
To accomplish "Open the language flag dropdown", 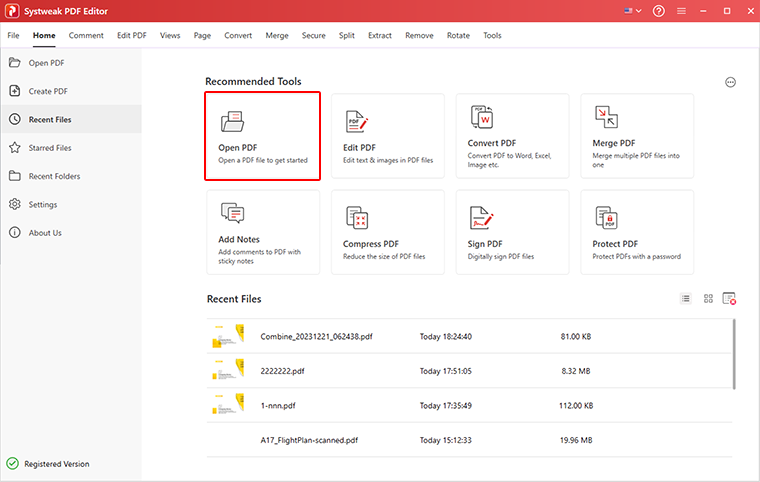I will coord(632,11).
